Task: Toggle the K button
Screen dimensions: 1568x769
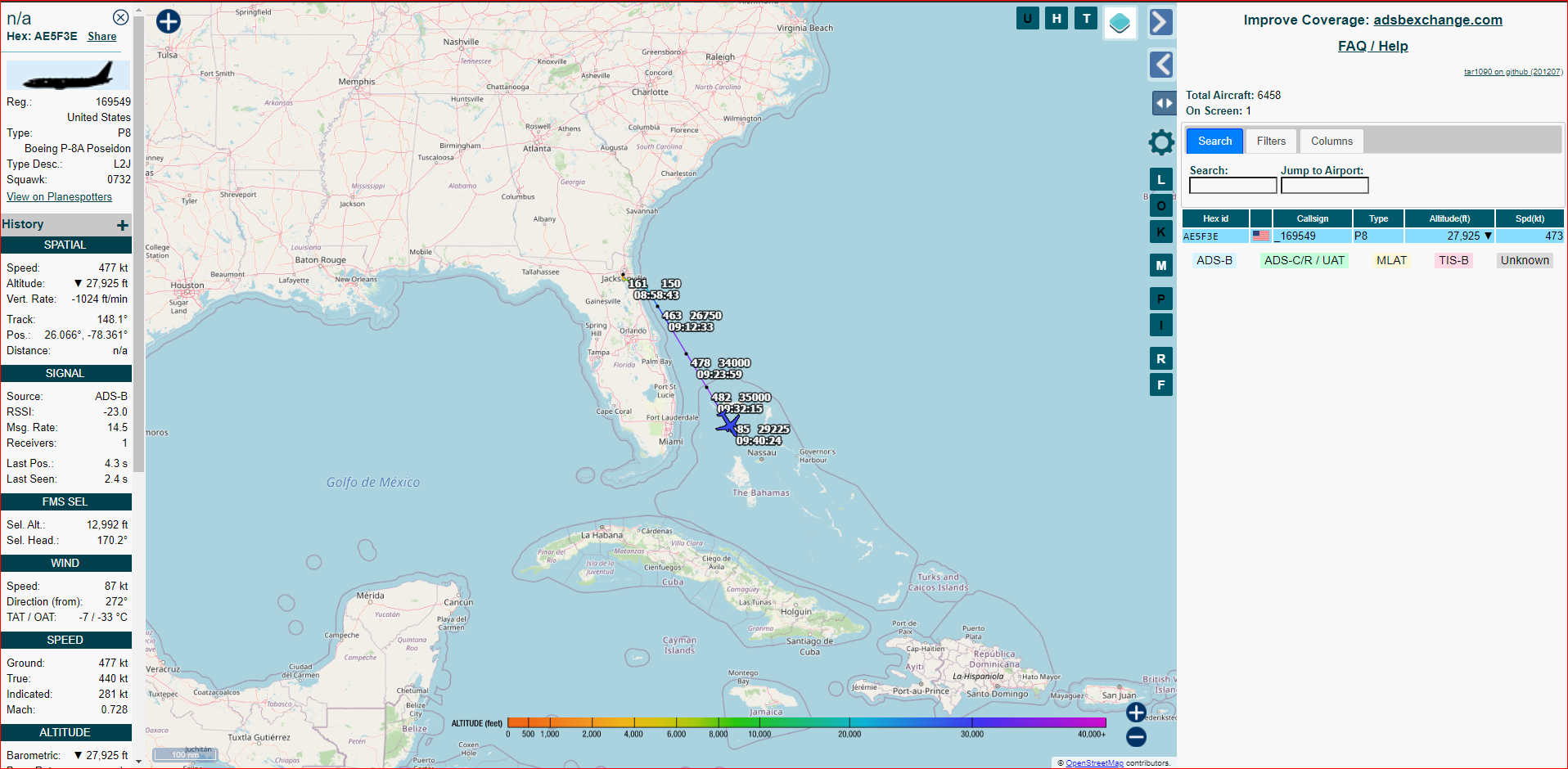Action: pyautogui.click(x=1161, y=232)
